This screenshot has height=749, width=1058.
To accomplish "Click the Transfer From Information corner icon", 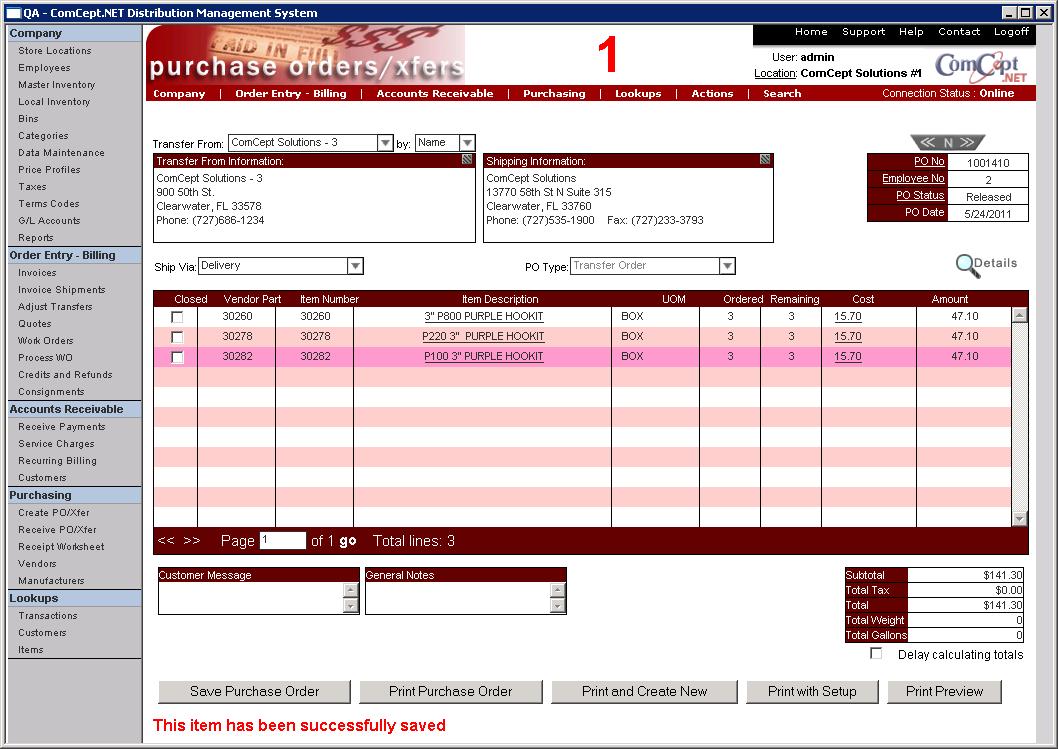I will coord(467,160).
